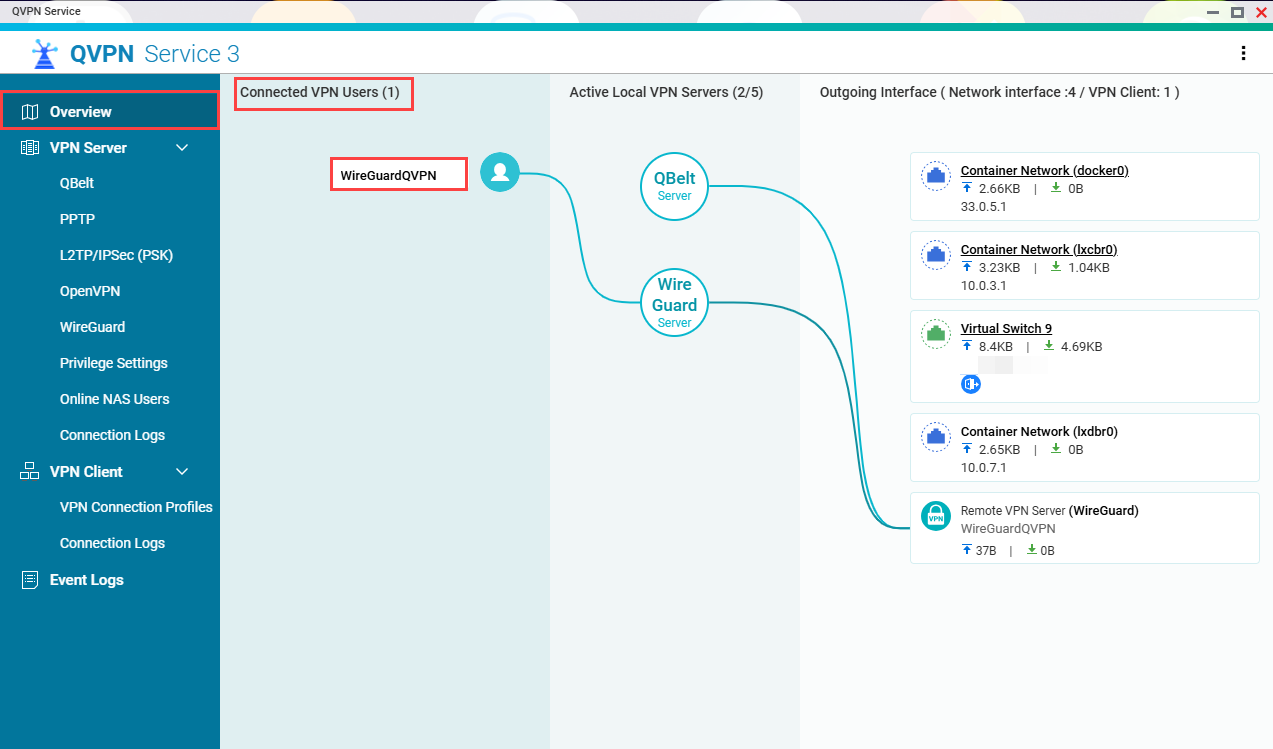The height and width of the screenshot is (749, 1273).
Task: Click the VPN Client sidebar icon
Action: pyautogui.click(x=28, y=471)
